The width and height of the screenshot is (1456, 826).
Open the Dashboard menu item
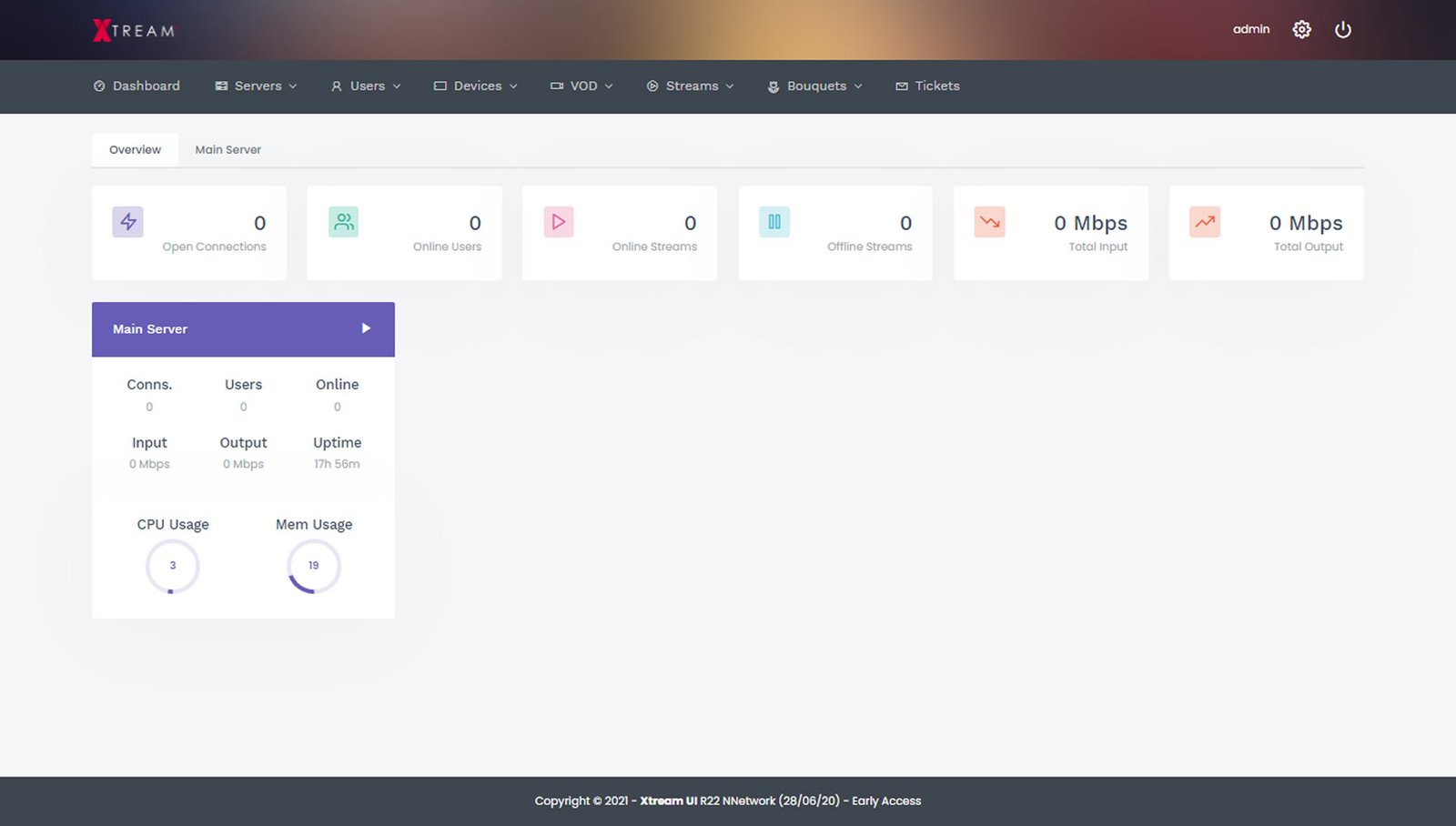(136, 86)
